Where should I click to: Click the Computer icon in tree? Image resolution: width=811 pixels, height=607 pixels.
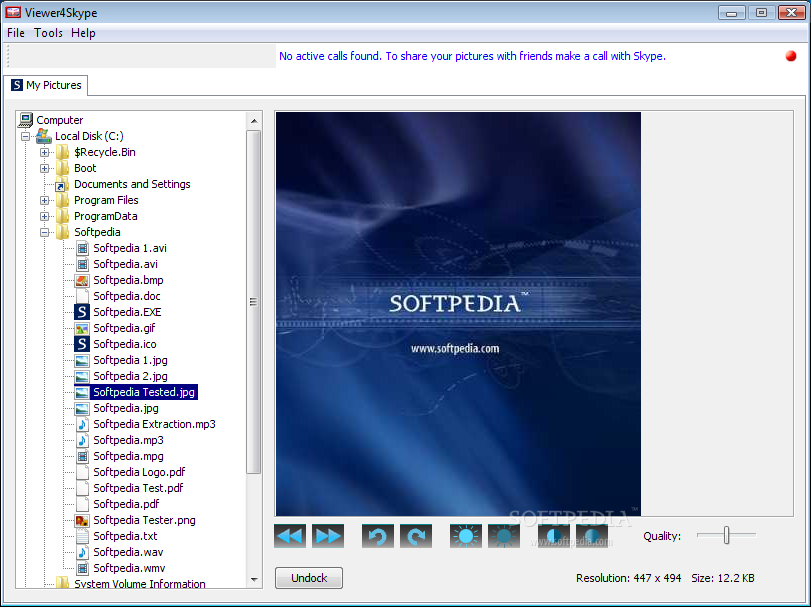pos(25,120)
